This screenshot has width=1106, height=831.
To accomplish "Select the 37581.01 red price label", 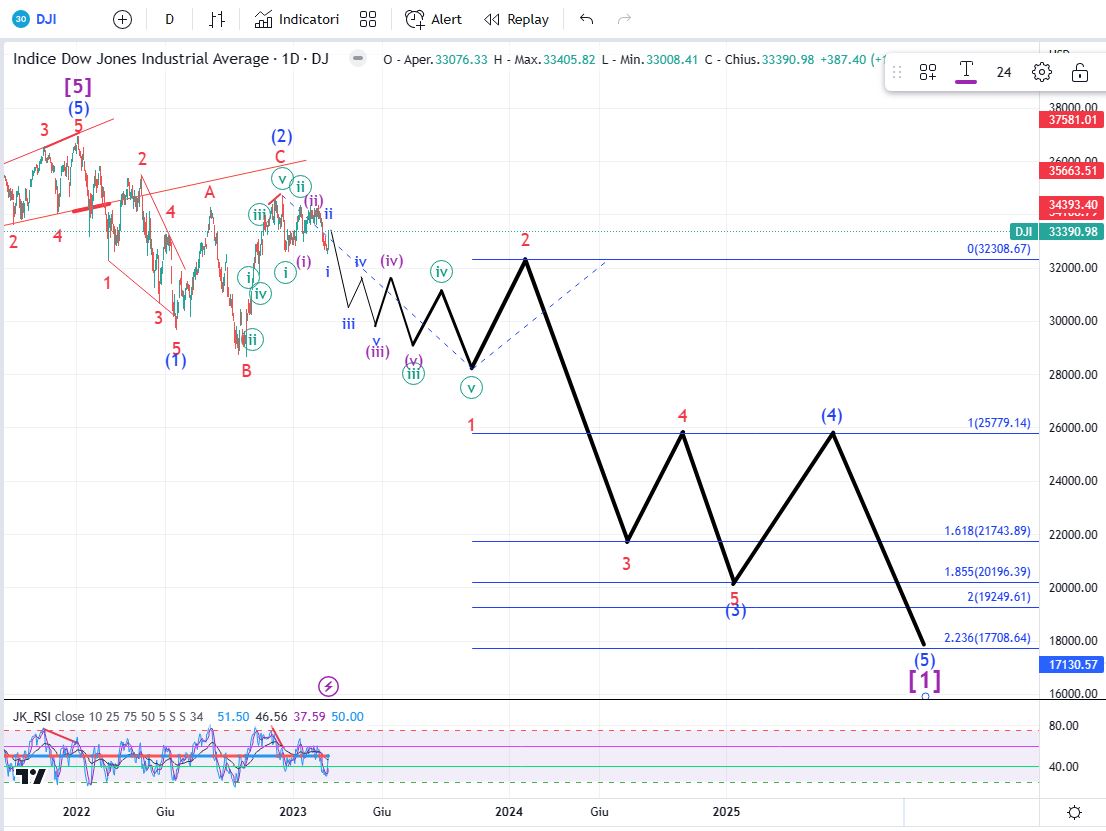I will coord(1071,120).
